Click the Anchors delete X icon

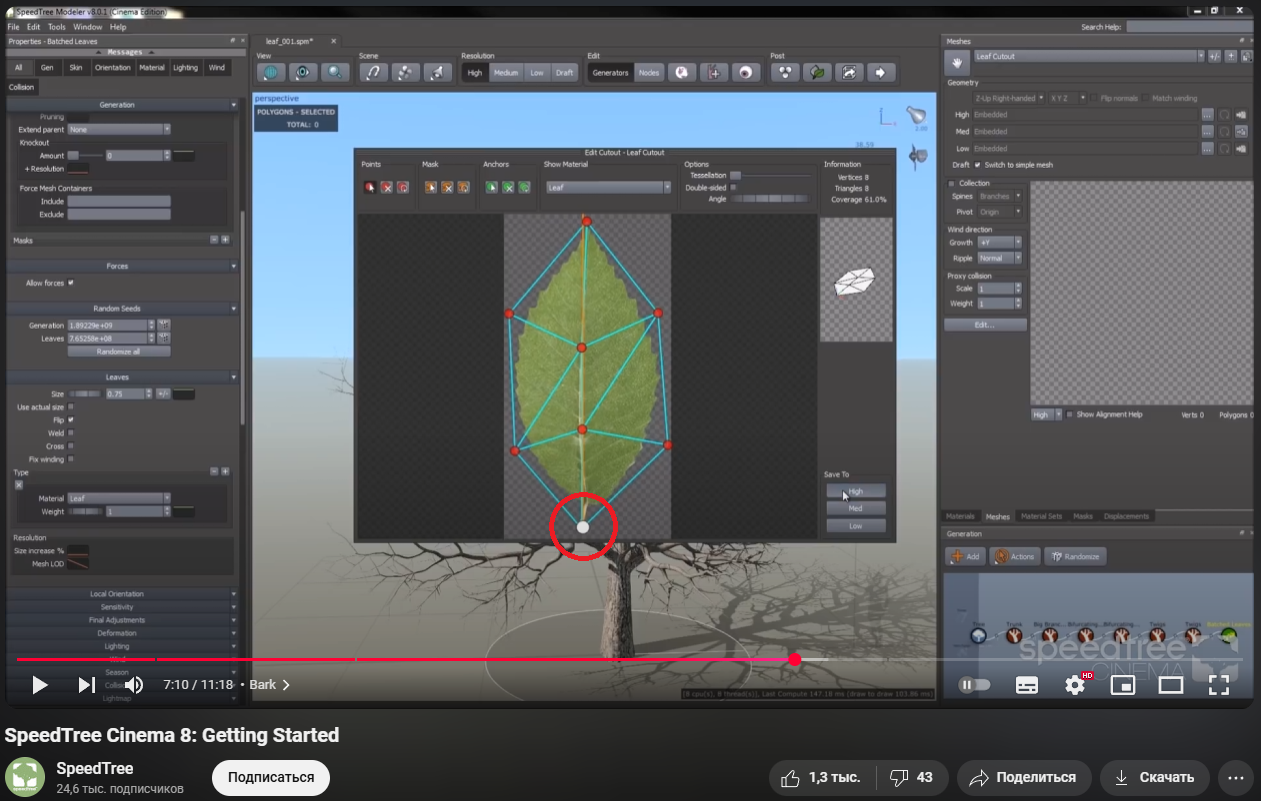tap(508, 187)
